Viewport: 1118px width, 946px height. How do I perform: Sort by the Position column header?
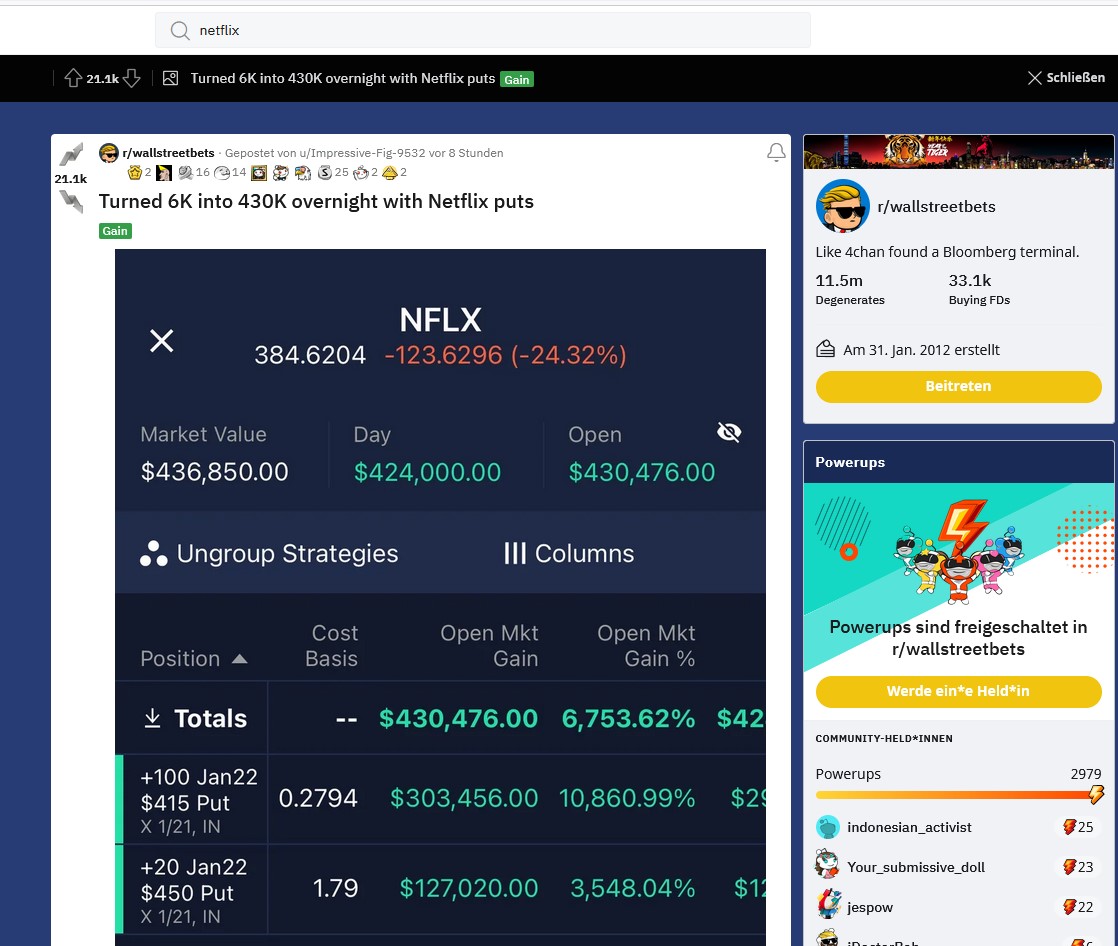click(193, 659)
